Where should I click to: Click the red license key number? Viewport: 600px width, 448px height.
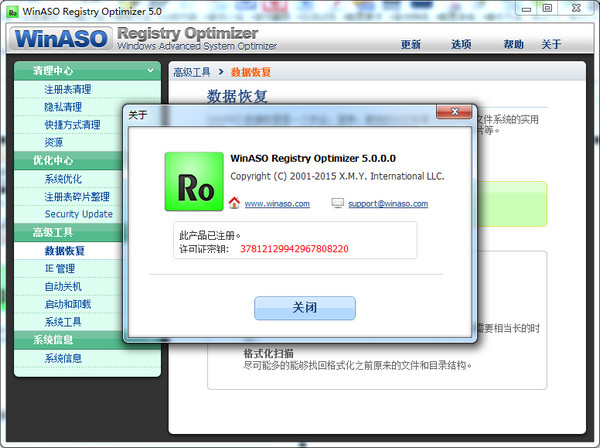[294, 249]
